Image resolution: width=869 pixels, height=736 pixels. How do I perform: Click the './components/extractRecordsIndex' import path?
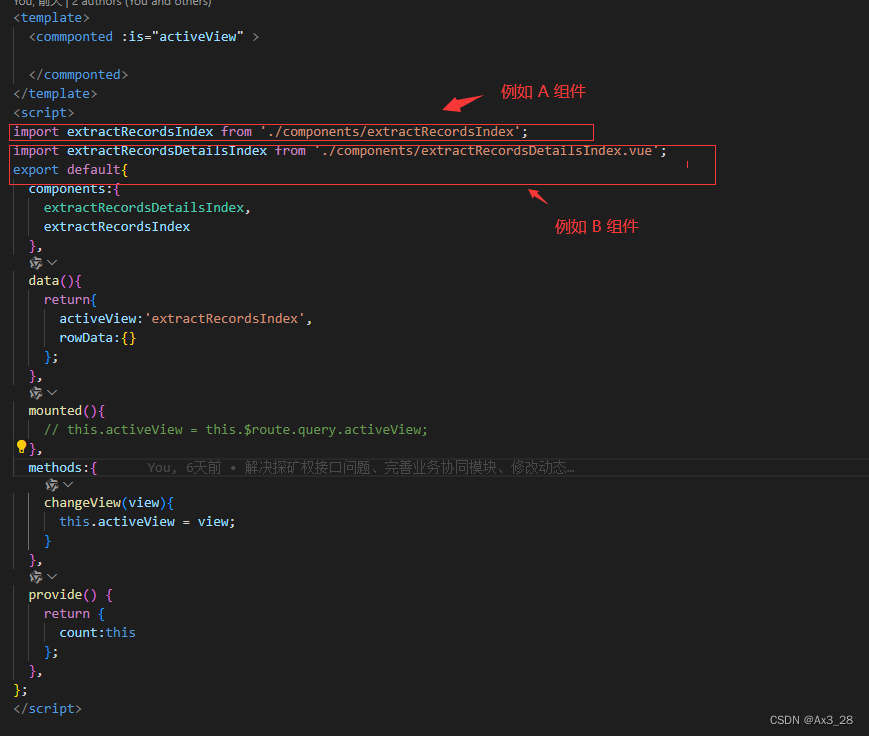(x=390, y=132)
